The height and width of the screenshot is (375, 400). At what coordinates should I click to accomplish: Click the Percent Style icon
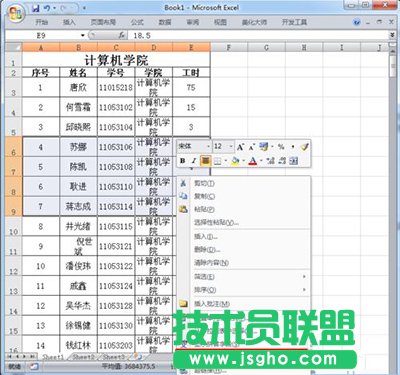coord(281,147)
